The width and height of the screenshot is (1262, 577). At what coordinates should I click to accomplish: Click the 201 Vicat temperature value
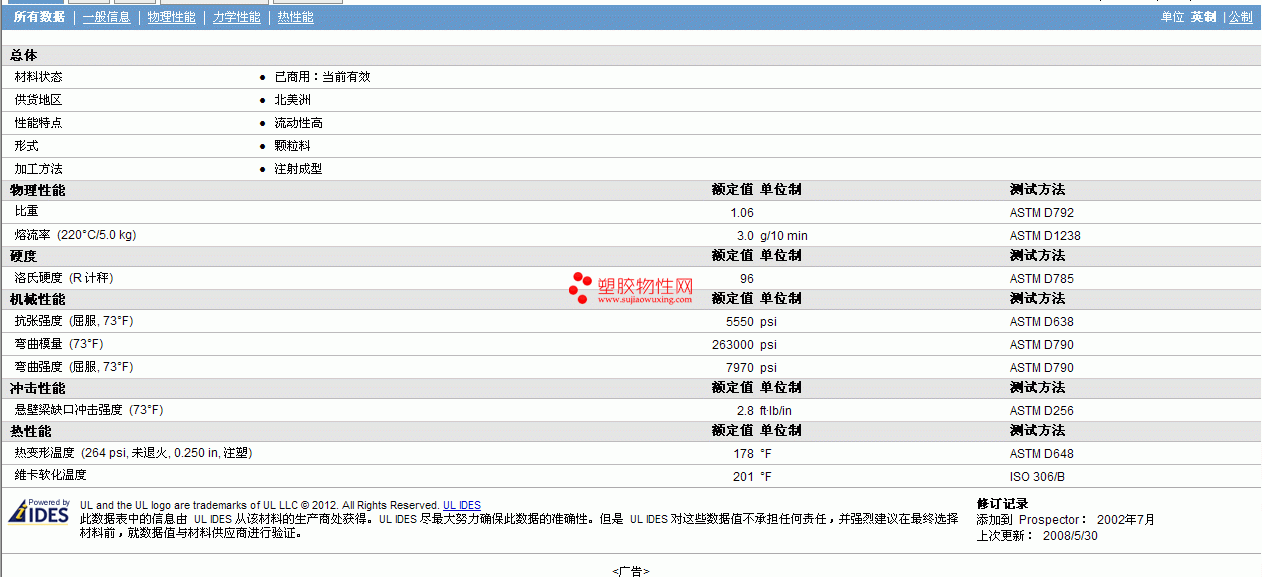[744, 477]
